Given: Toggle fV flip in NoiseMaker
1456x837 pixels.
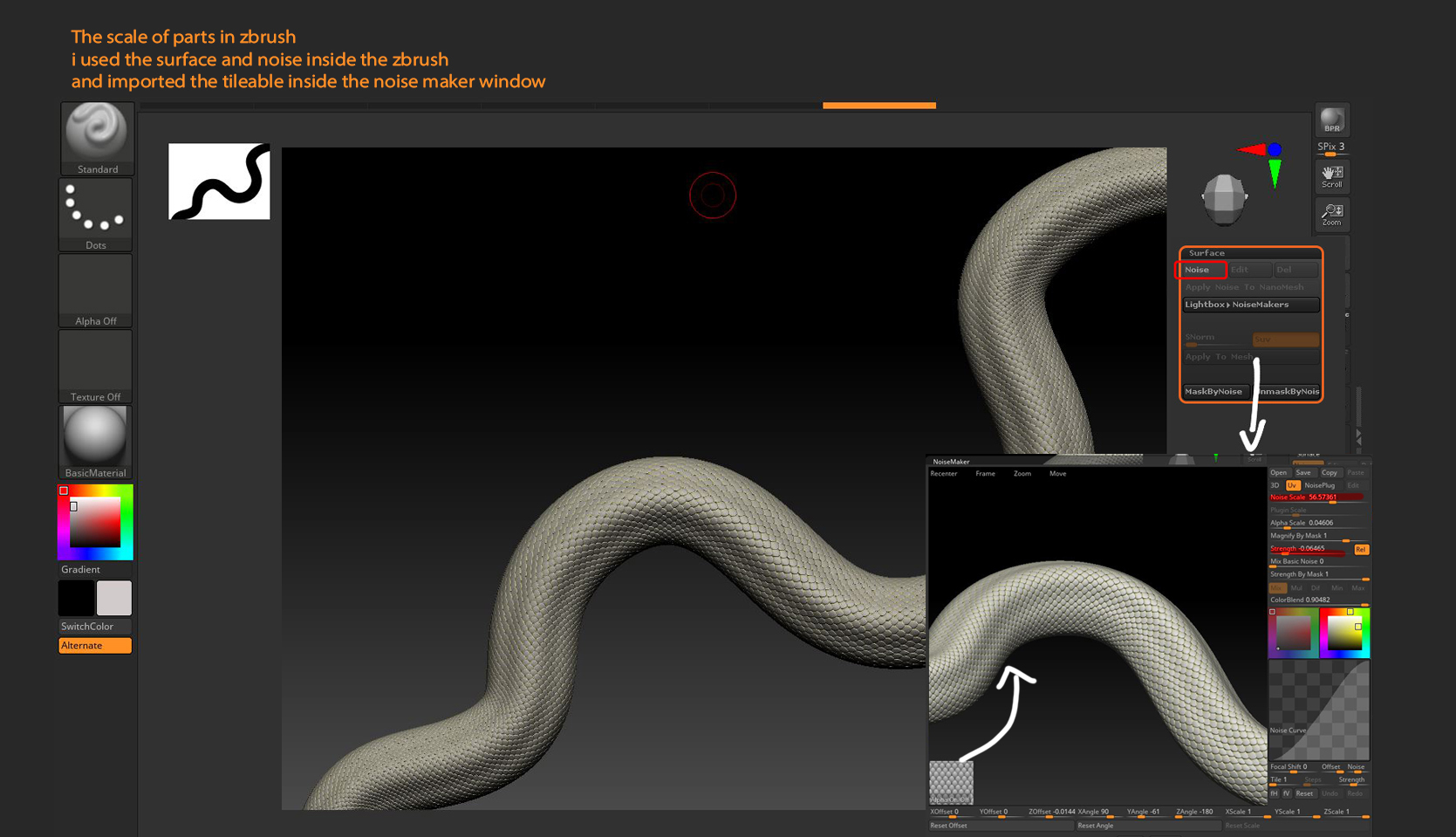Looking at the screenshot, I should 1287,793.
